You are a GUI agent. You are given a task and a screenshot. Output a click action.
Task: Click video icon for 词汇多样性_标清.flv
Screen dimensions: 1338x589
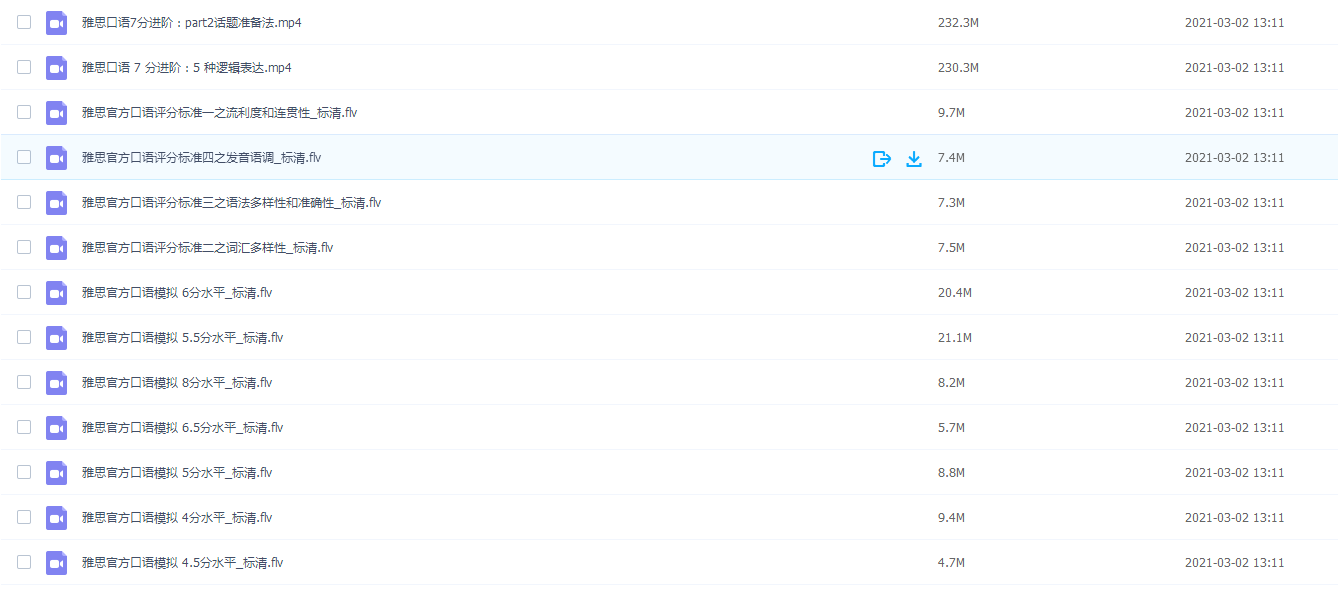click(x=56, y=248)
